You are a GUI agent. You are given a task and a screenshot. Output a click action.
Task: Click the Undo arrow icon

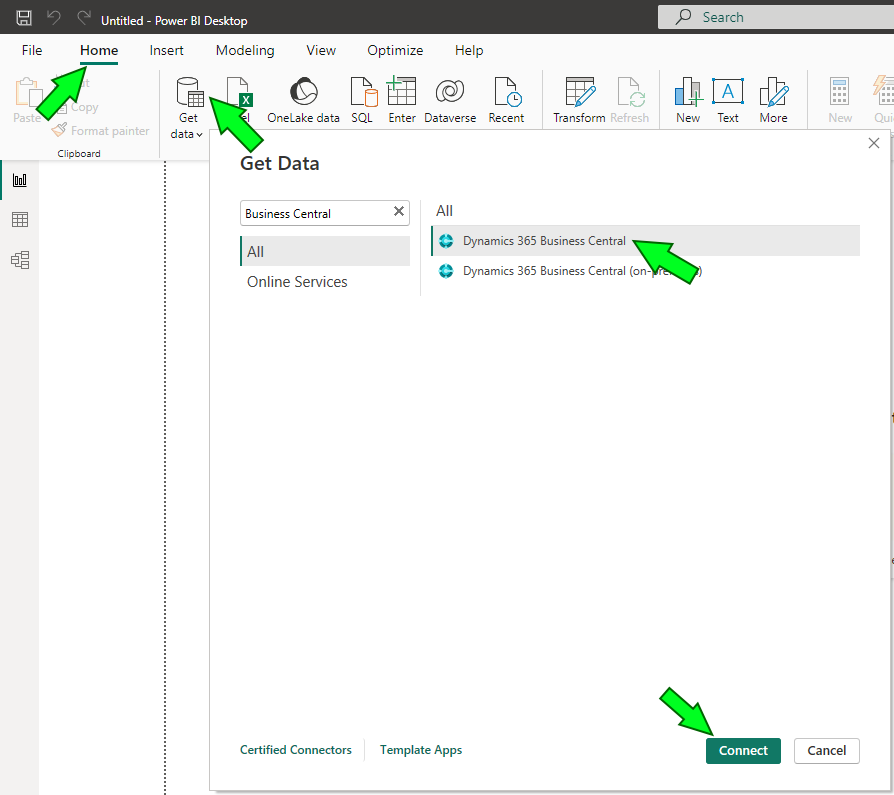pos(54,18)
